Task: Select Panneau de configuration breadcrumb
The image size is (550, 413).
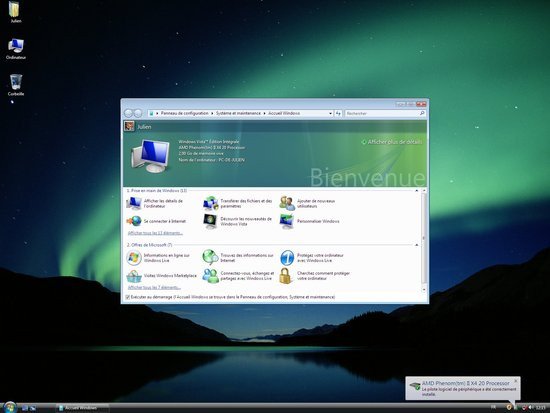Action: [x=185, y=113]
